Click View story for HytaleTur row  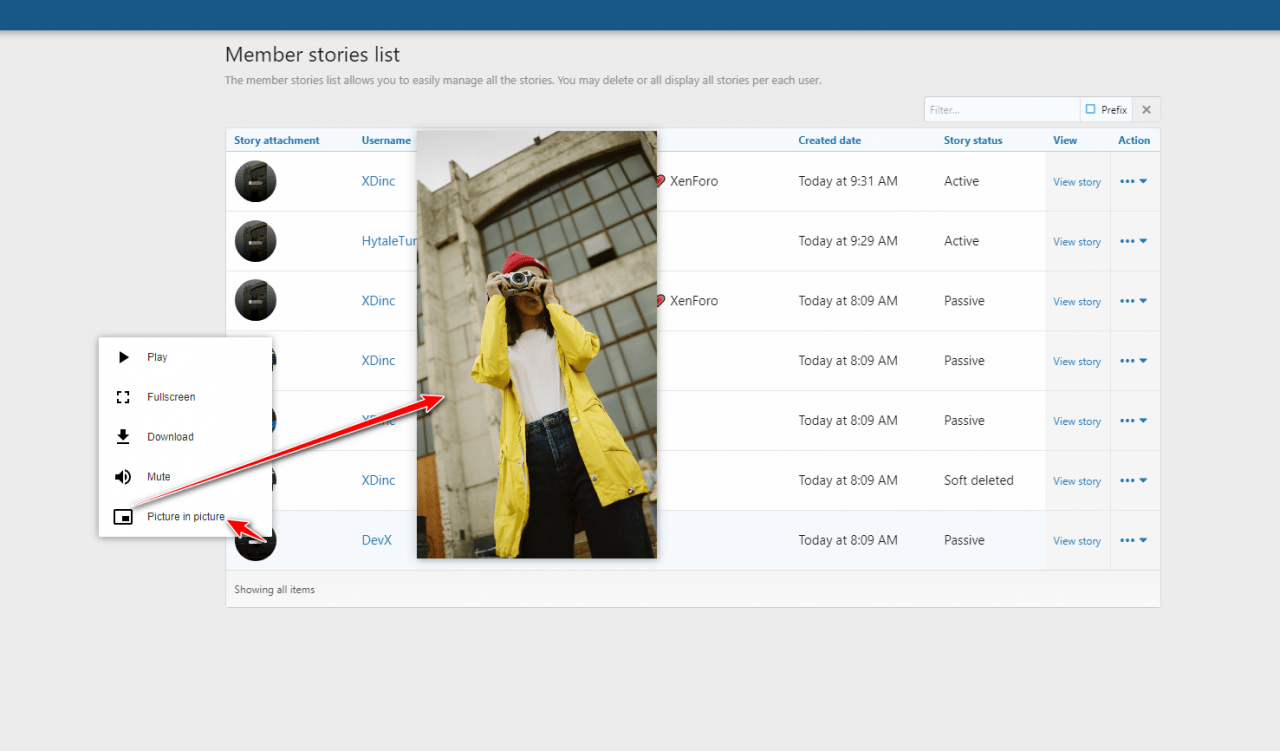coord(1076,242)
